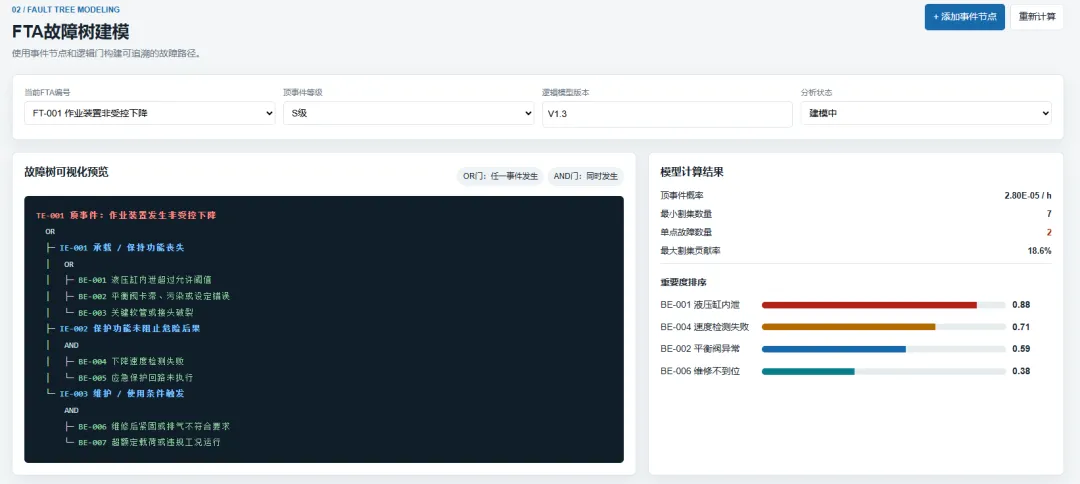Select BE-001 液压缸内泄超过允许阈值 node
The image size is (1080, 484).
145,280
